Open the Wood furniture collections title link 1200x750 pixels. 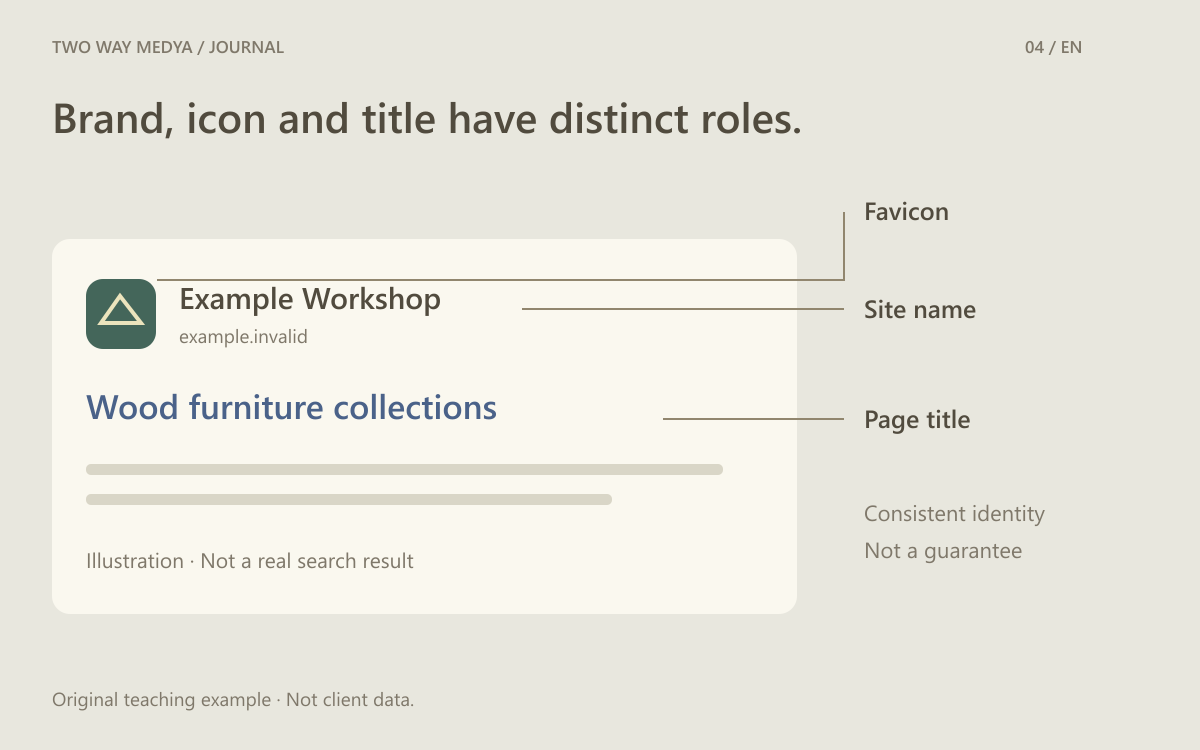click(x=291, y=408)
